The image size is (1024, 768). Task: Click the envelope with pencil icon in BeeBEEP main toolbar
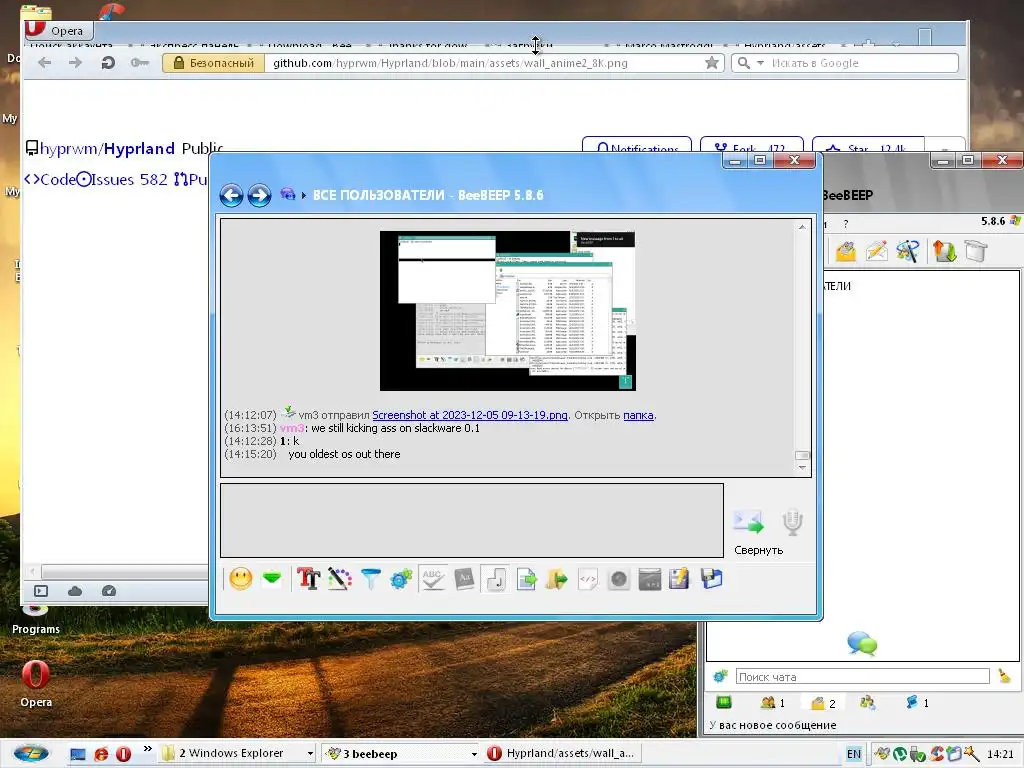click(x=876, y=251)
